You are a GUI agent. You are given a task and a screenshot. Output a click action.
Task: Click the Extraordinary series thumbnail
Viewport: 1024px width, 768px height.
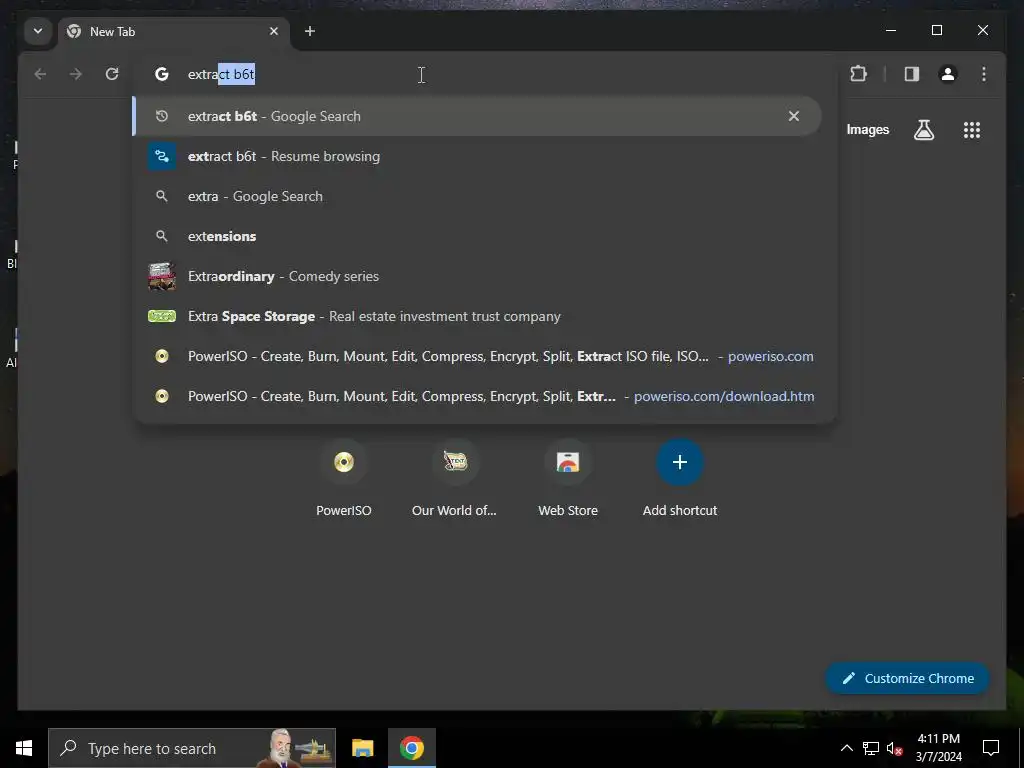[162, 276]
